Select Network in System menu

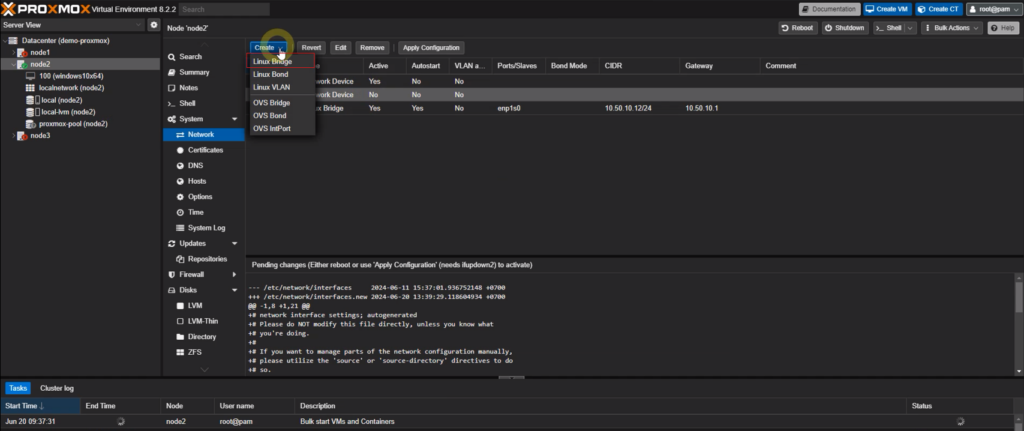[x=204, y=135]
